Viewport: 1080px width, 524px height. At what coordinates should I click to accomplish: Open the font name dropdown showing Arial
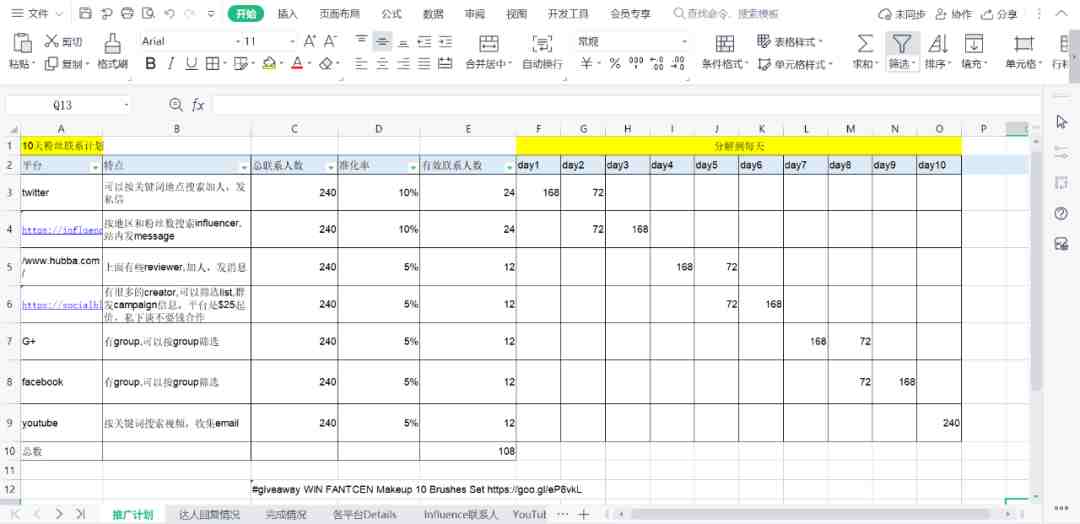pos(189,41)
